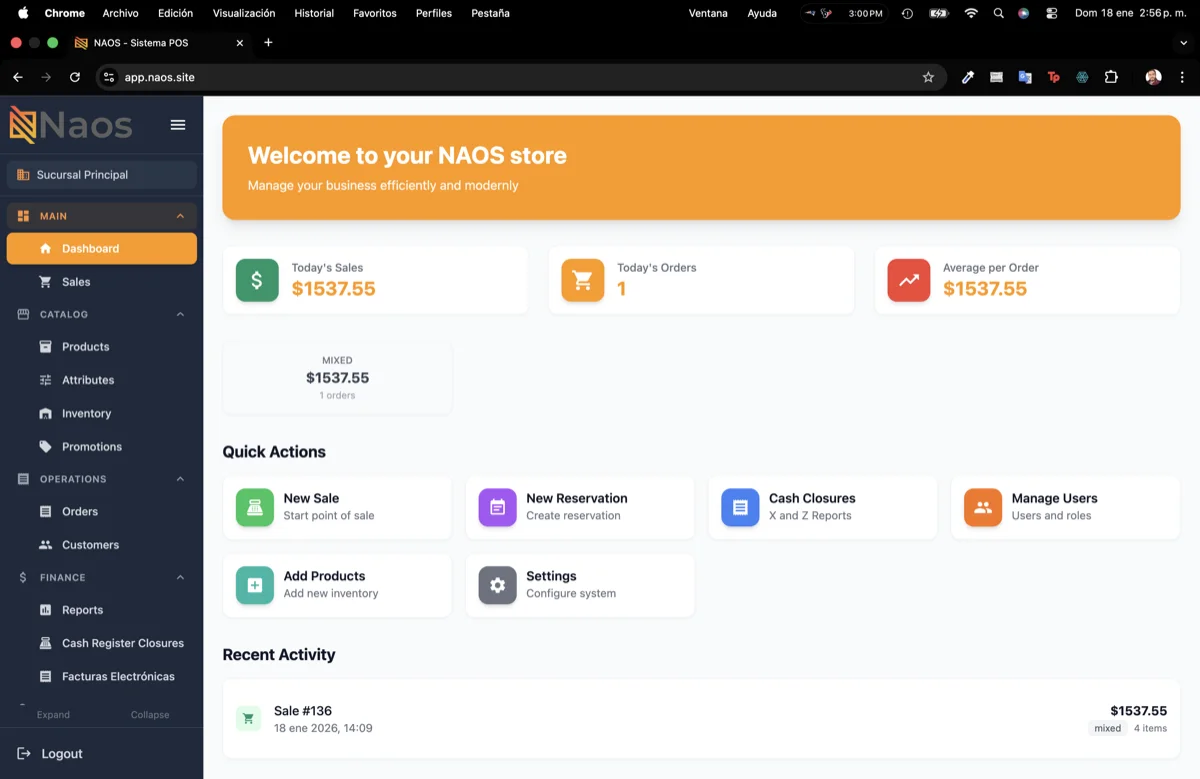Bookmark the page with the star icon

pos(929,77)
